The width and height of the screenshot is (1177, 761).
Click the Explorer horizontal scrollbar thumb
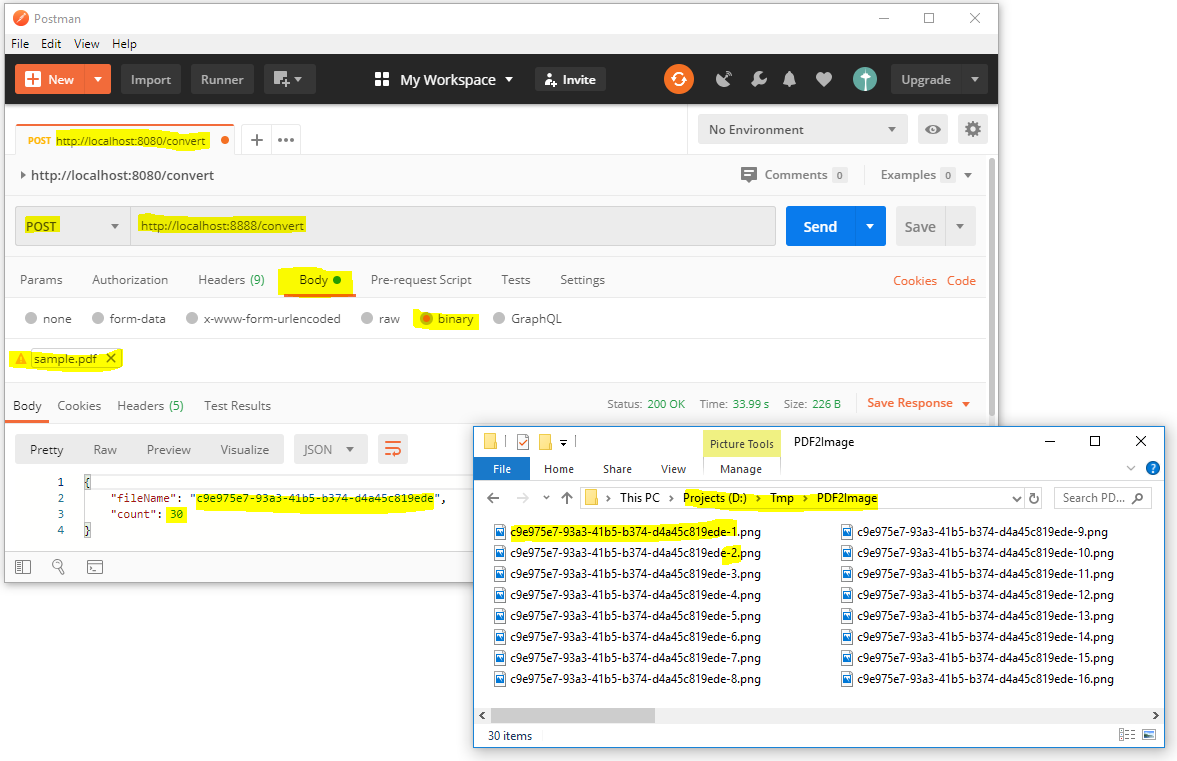click(x=573, y=715)
